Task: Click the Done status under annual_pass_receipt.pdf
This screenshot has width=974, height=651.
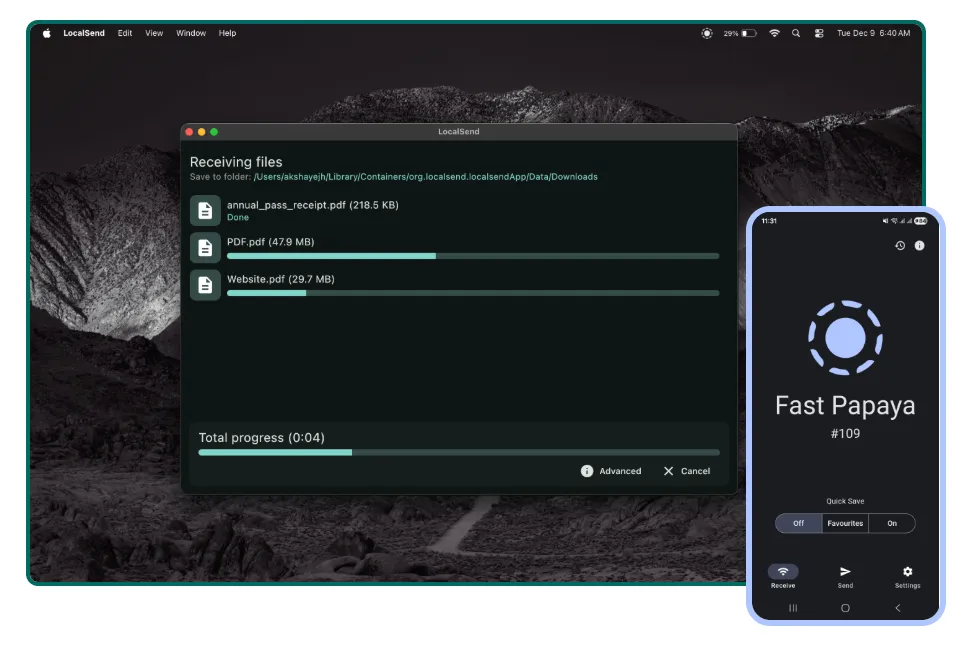Action: click(x=238, y=217)
